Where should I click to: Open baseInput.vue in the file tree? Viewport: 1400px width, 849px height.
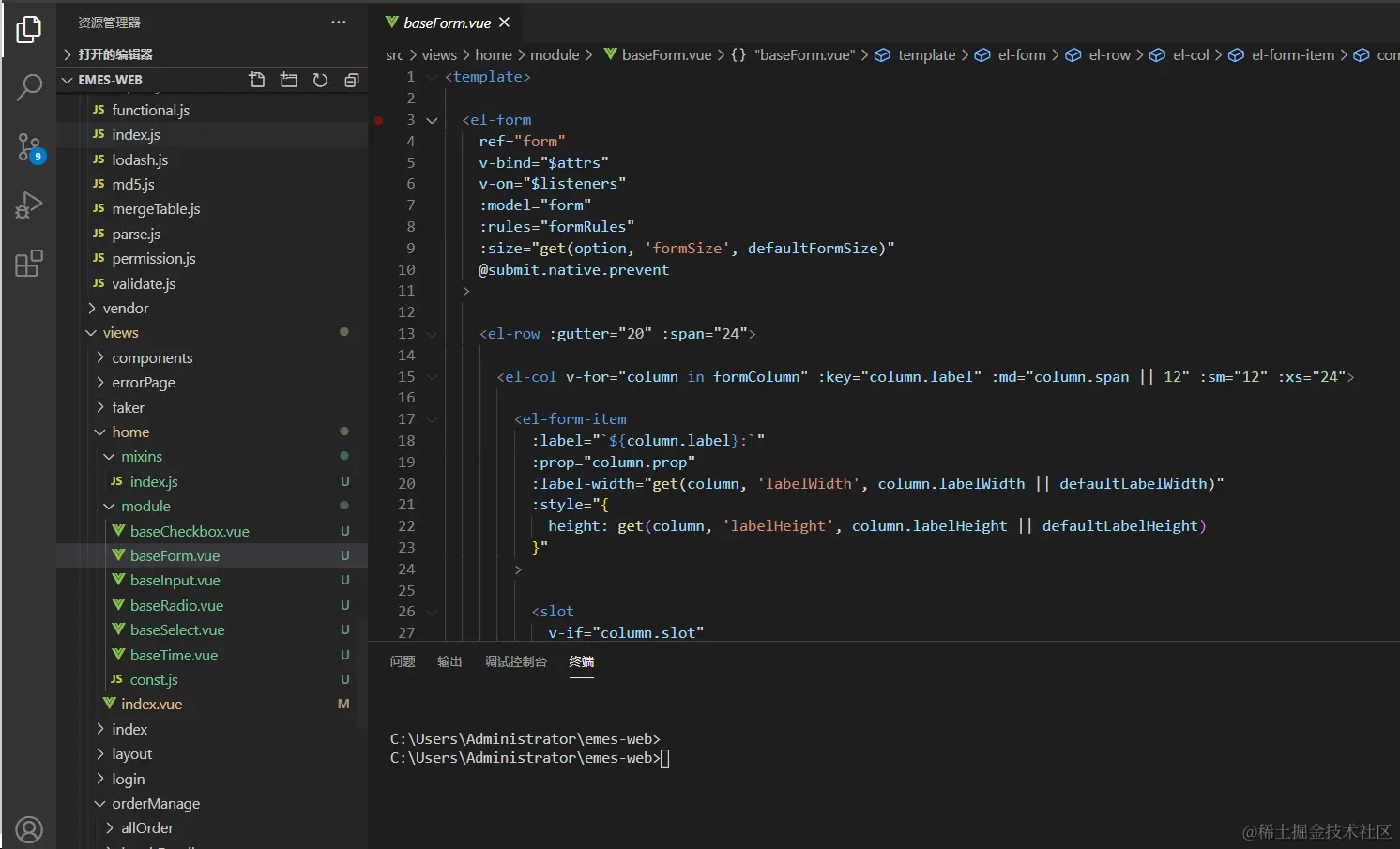[213, 581]
